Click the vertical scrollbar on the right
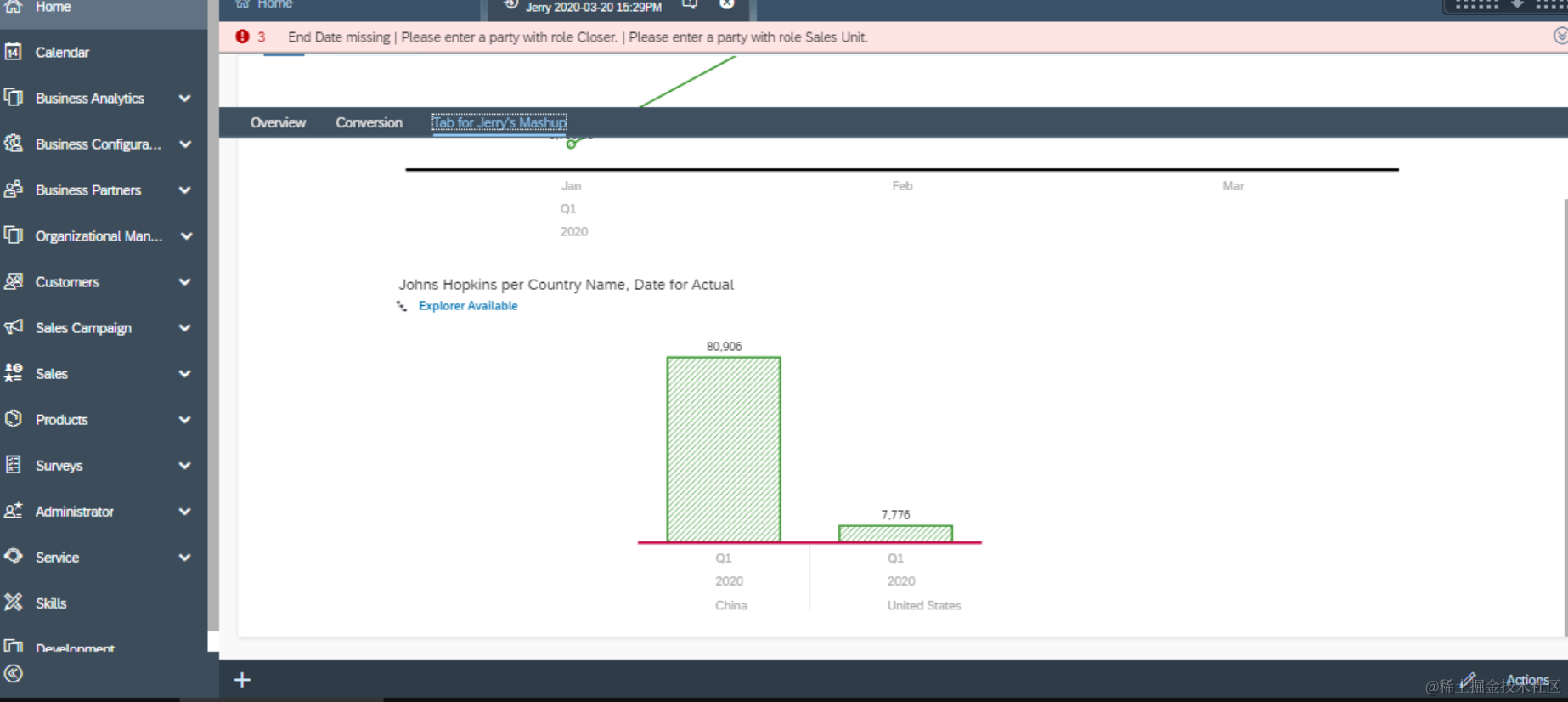Screen dimensions: 1568x702 [x=1565, y=416]
